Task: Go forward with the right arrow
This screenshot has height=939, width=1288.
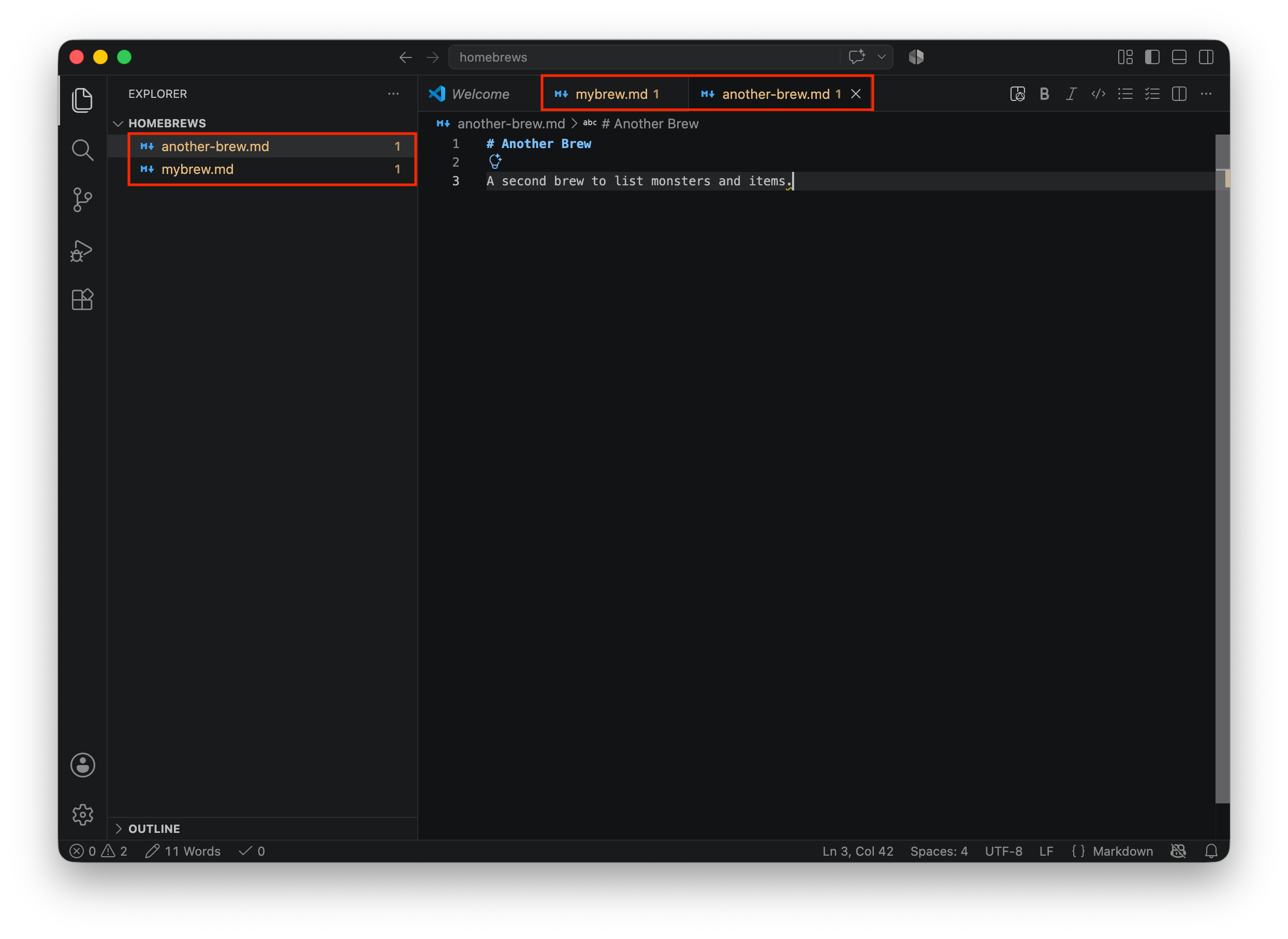Action: pyautogui.click(x=433, y=57)
